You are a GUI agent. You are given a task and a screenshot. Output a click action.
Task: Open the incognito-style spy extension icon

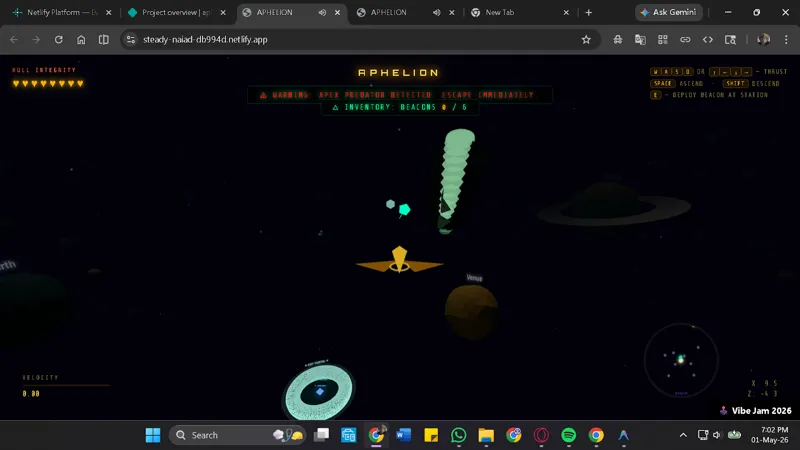click(618, 39)
